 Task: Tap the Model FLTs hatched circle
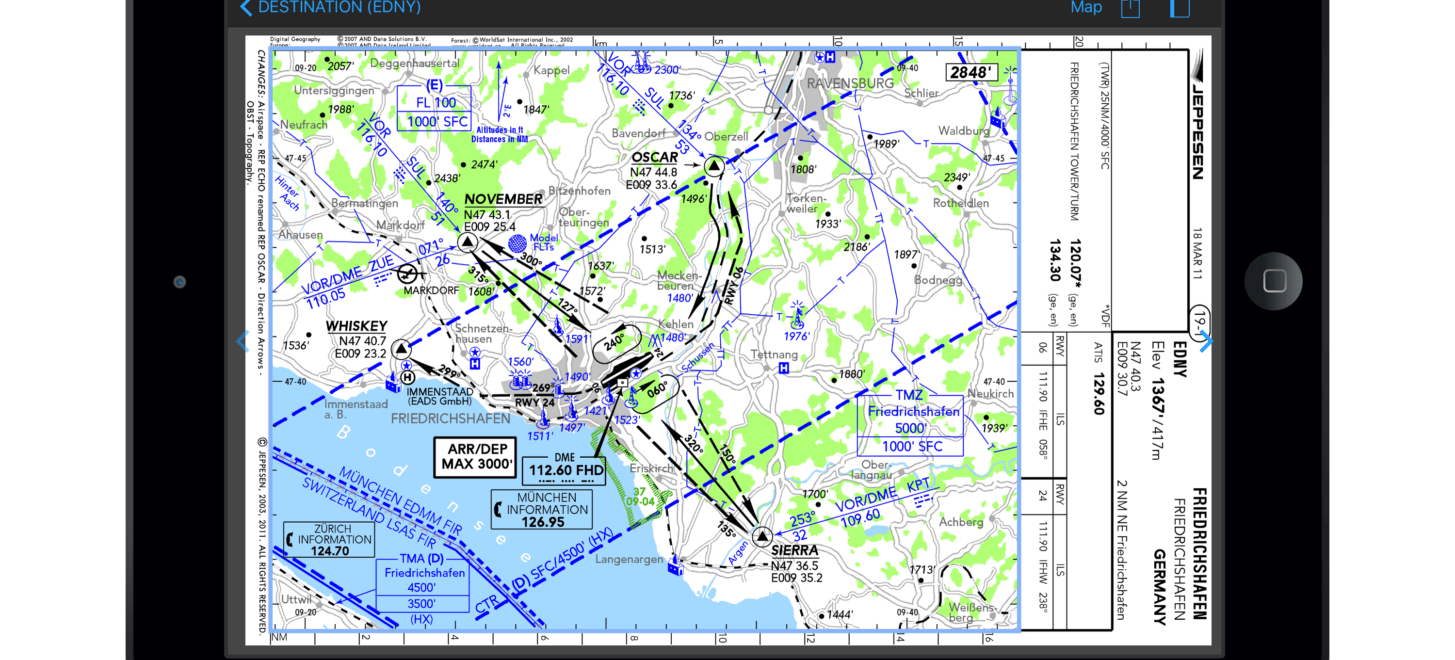[517, 243]
